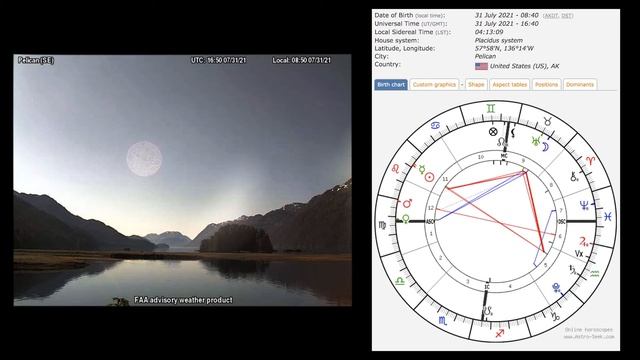Click the Libra zodiac sign glyph
This screenshot has height=360, width=640.
[x=400, y=281]
